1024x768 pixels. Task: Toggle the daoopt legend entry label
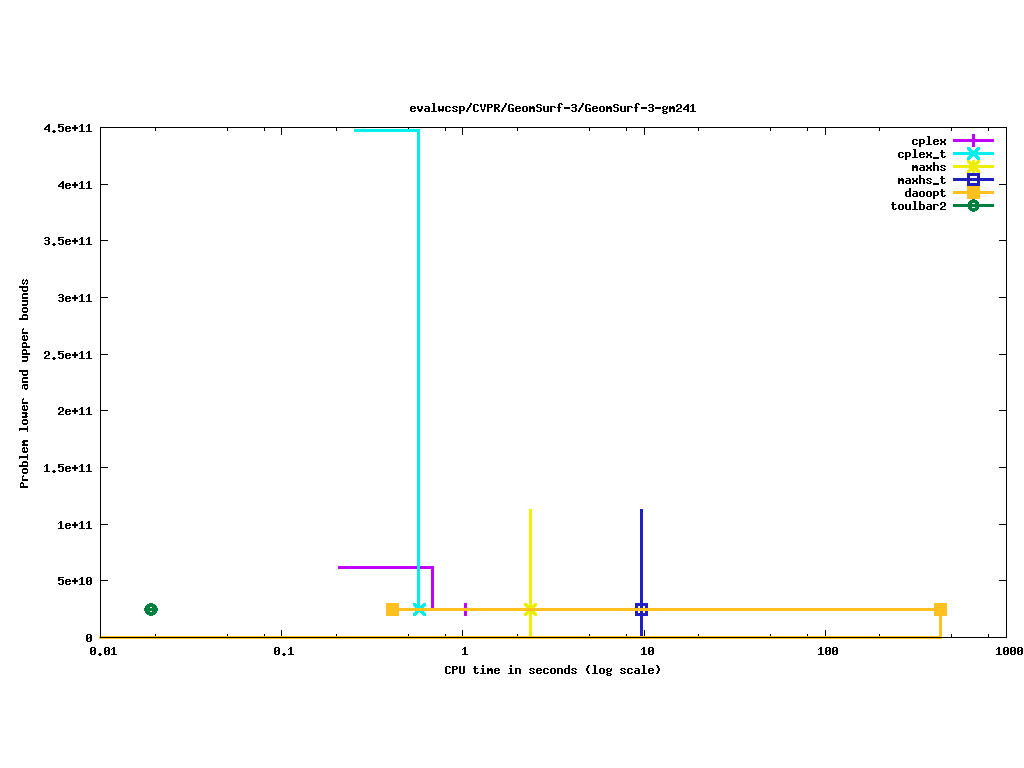925,193
